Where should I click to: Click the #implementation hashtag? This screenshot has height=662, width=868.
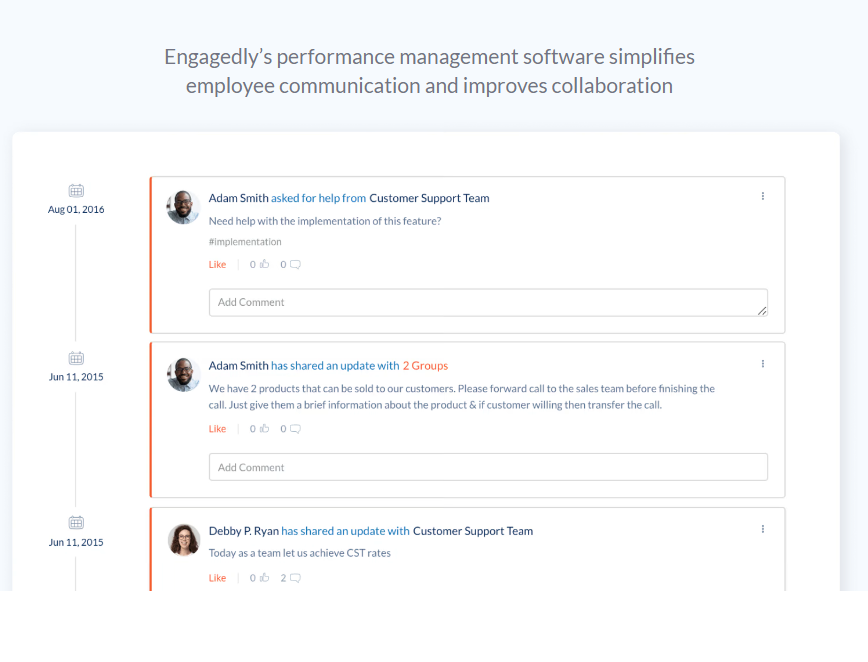coord(245,241)
